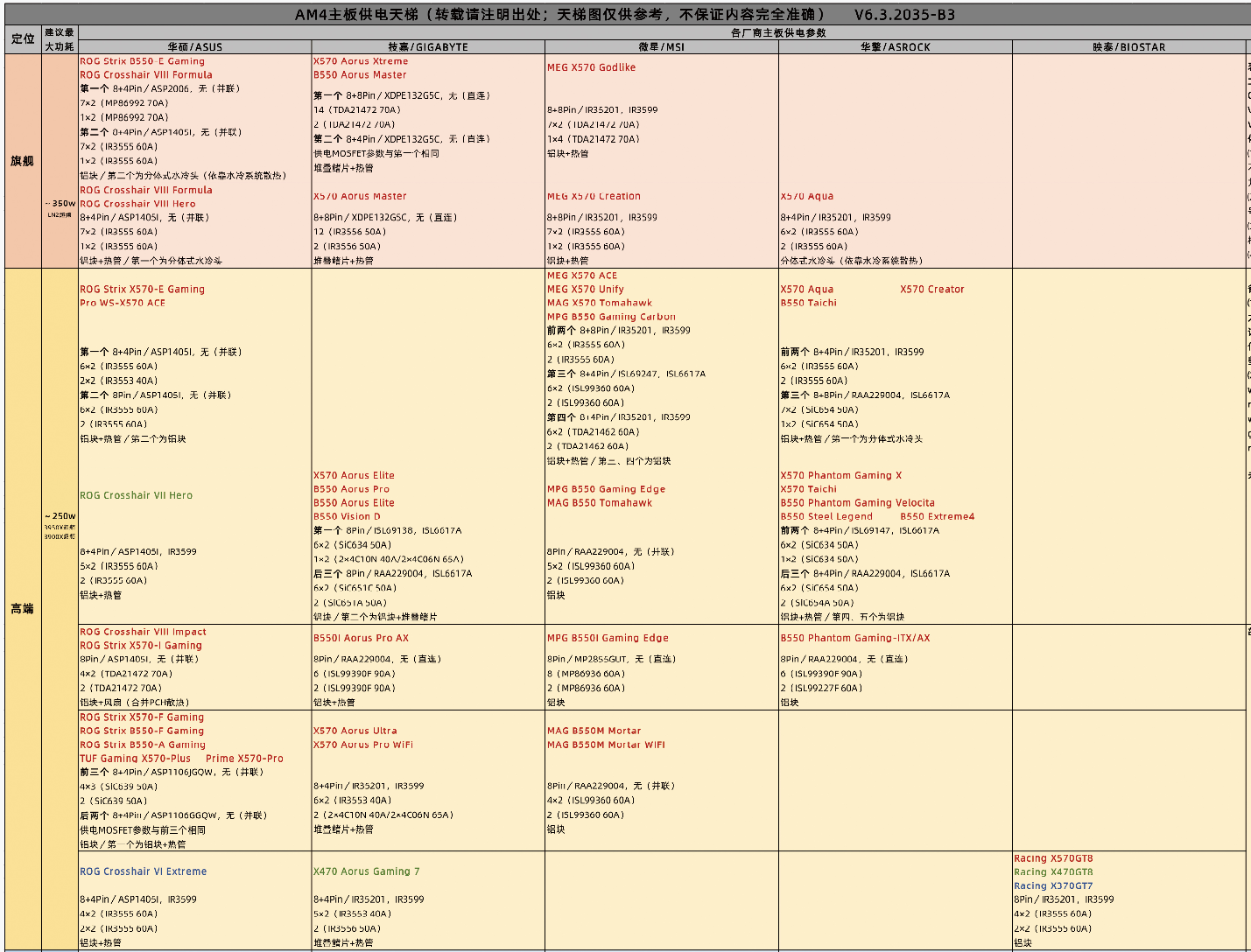The width and height of the screenshot is (1251, 952).
Task: Select MPG B550 Gaming Carbon text
Action: point(611,317)
